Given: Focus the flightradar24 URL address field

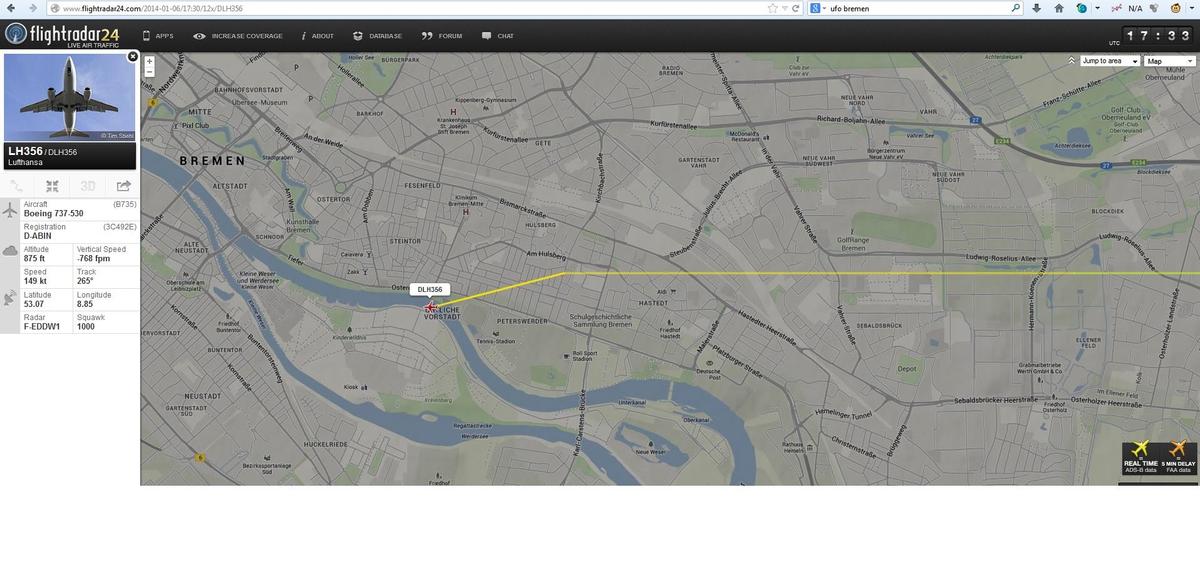Looking at the screenshot, I should pos(410,8).
